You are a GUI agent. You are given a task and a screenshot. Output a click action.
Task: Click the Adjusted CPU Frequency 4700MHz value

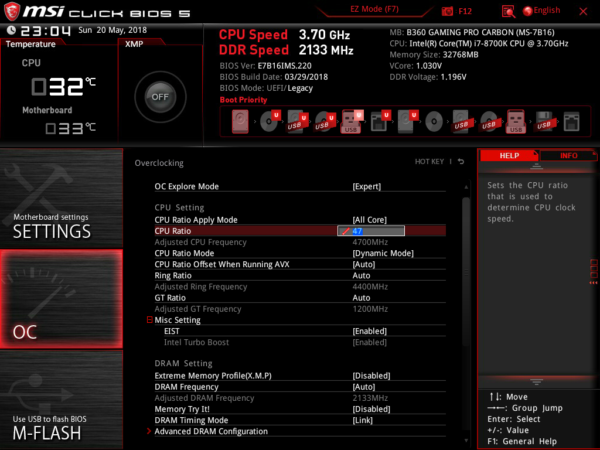point(370,242)
